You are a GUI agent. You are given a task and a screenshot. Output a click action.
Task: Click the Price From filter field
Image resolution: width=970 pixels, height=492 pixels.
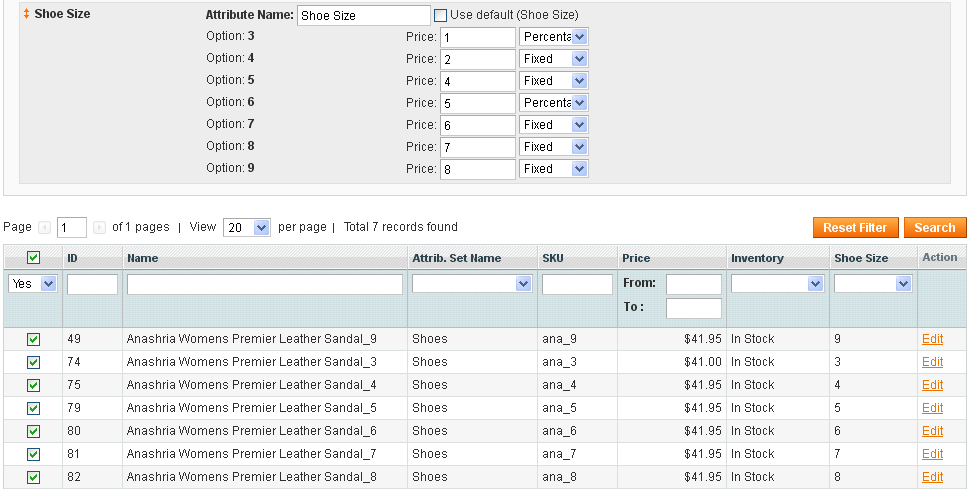pos(693,284)
